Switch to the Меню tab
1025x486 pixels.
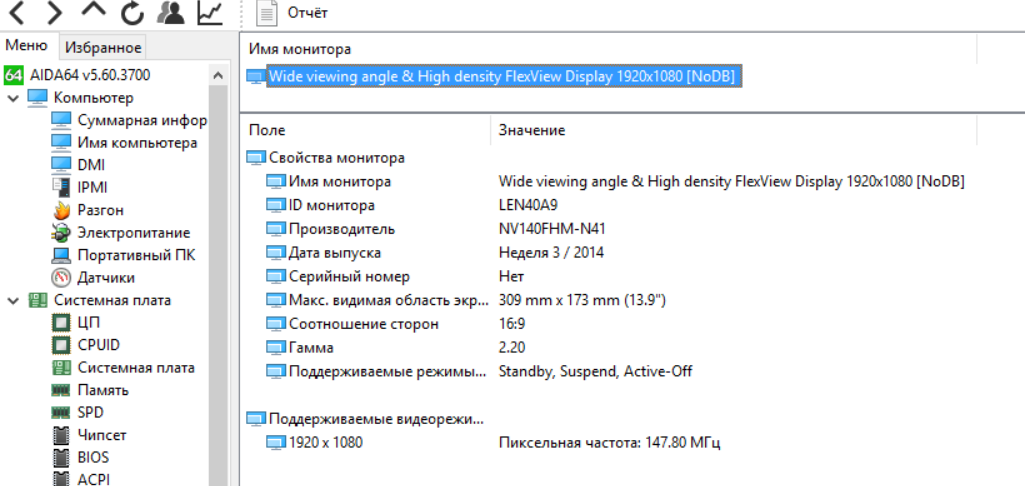(x=26, y=46)
